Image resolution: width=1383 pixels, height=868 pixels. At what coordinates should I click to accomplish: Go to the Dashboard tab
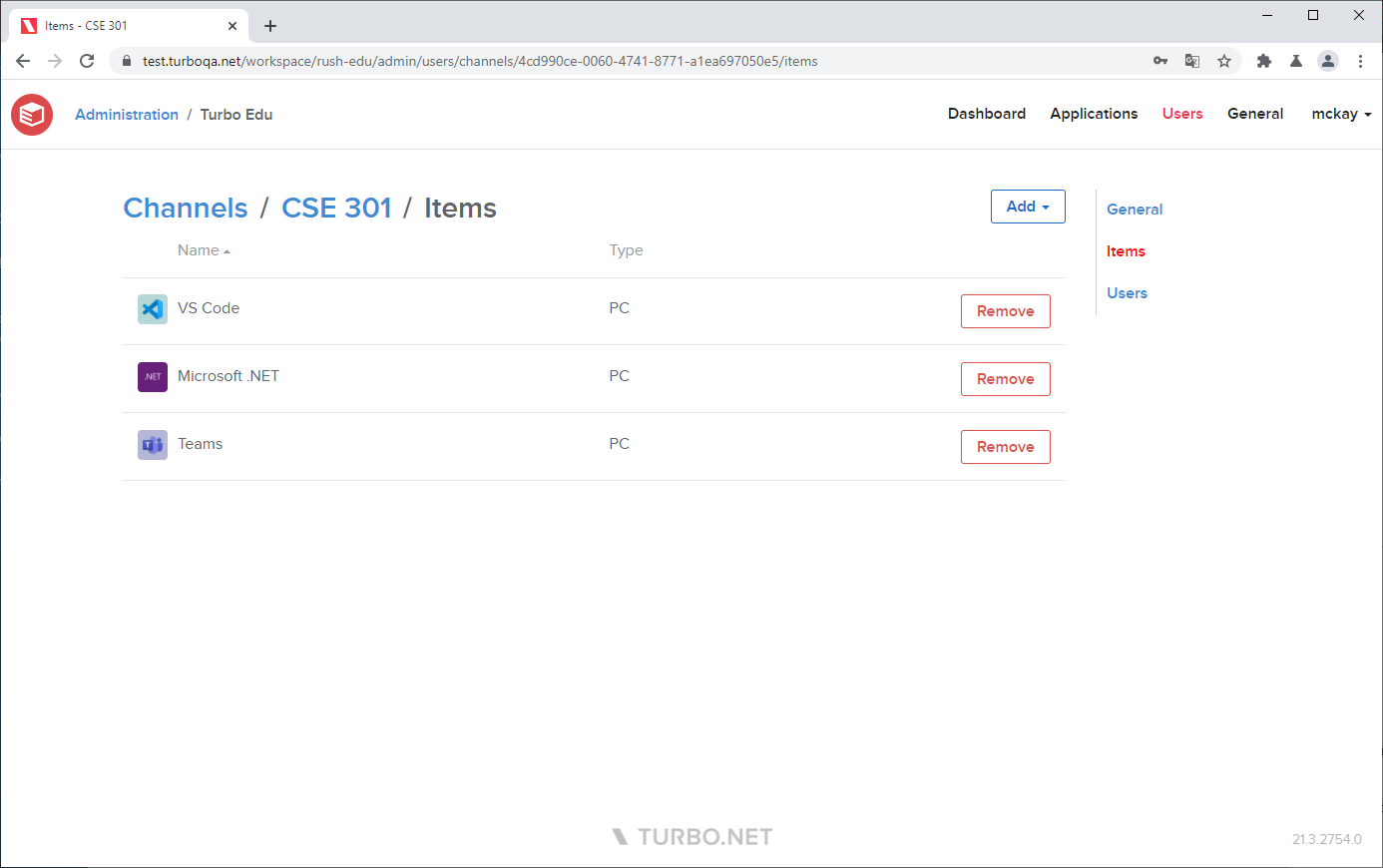point(987,114)
